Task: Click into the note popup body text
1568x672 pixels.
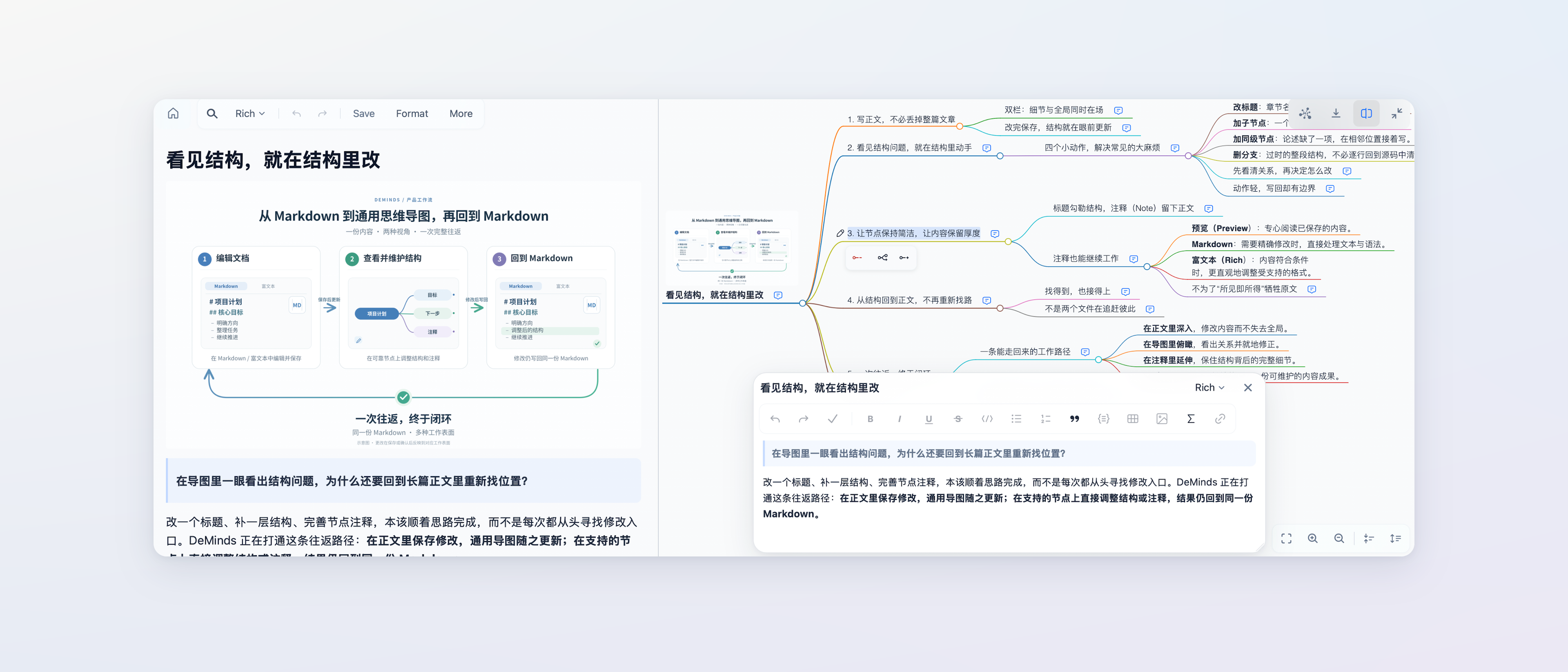Action: 1007,498
